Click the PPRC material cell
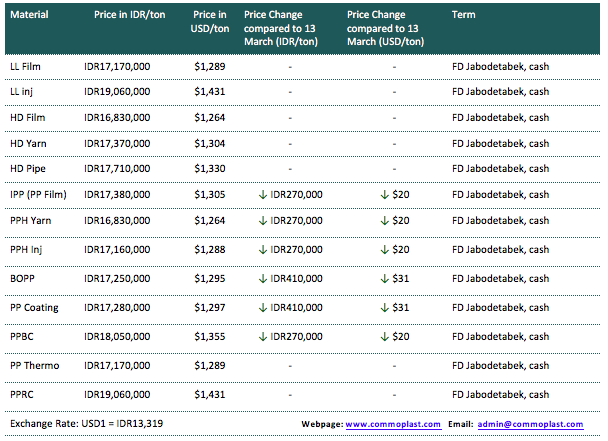 (x=24, y=395)
